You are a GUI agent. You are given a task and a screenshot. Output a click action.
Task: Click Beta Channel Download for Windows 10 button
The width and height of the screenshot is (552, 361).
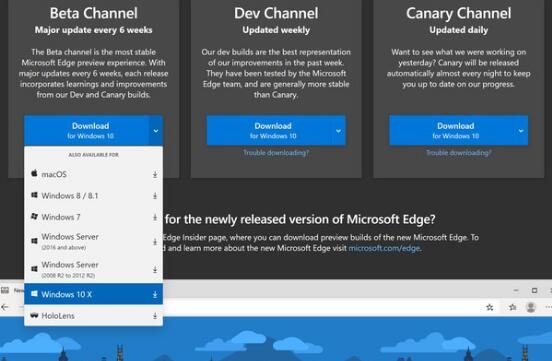click(x=87, y=130)
